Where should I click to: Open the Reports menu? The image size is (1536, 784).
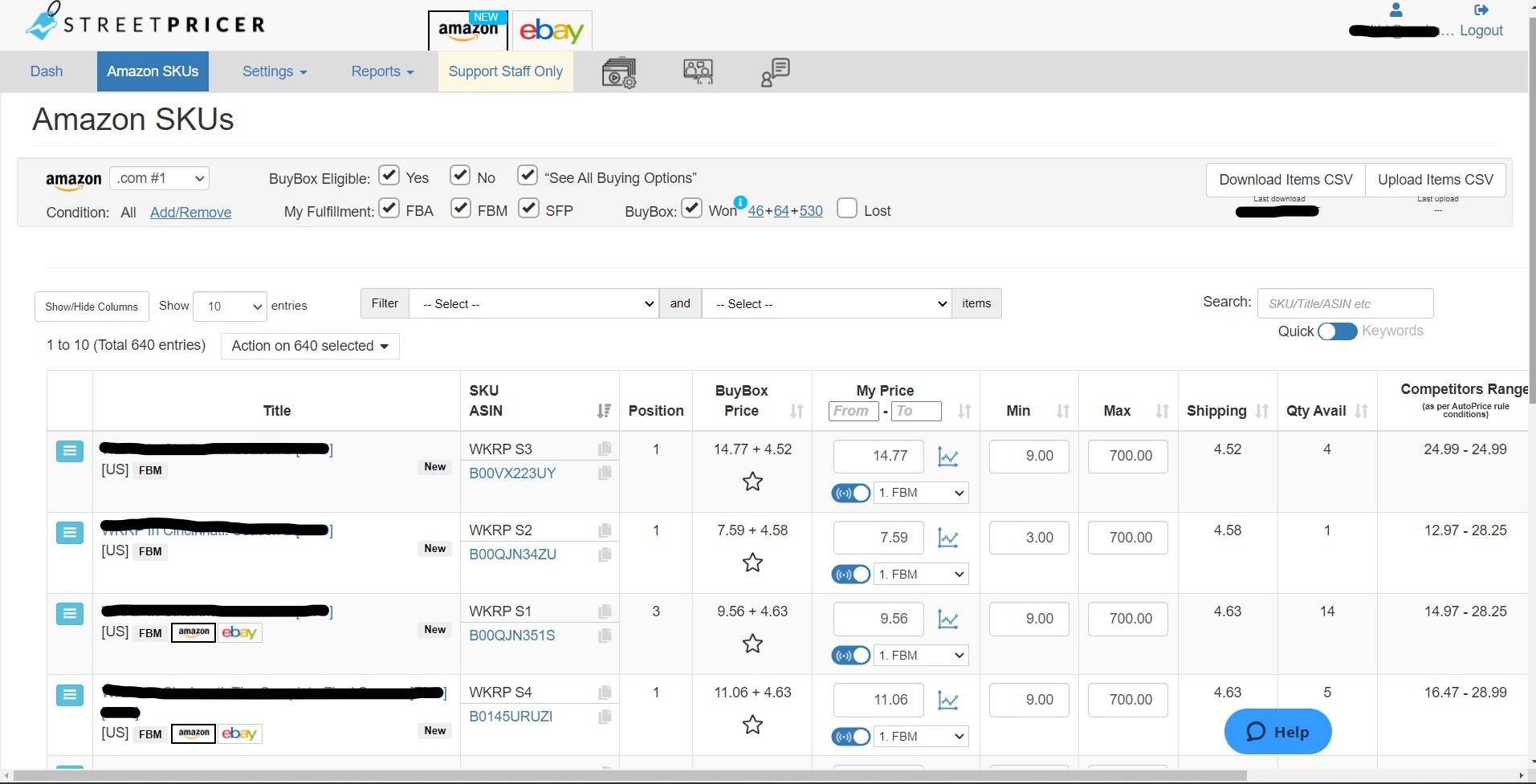pos(382,71)
